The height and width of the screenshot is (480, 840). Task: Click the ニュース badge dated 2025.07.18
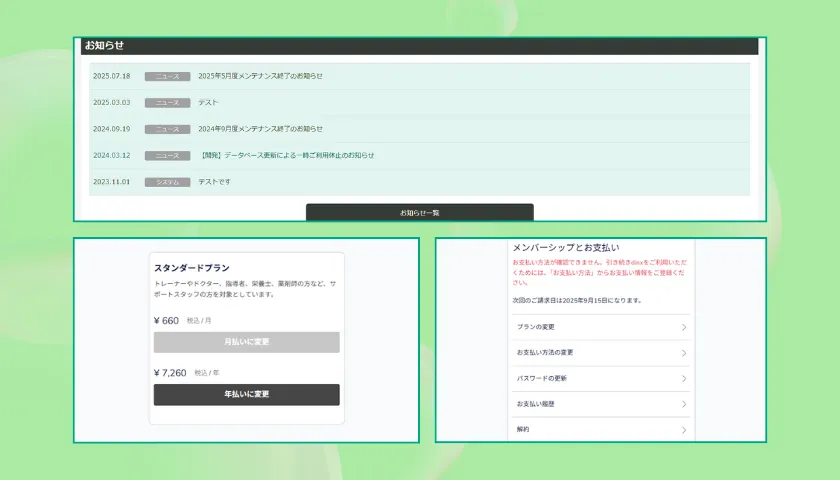[167, 76]
